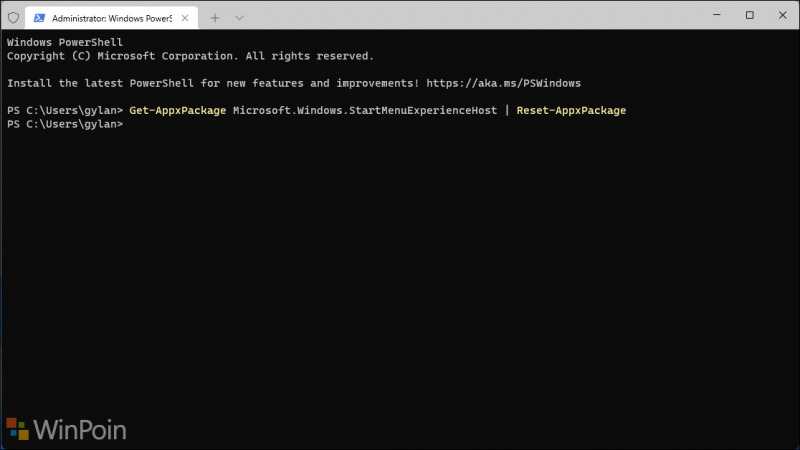Click the Microsoft.Windows.StartMenuExperienceHost argument text

(365, 111)
